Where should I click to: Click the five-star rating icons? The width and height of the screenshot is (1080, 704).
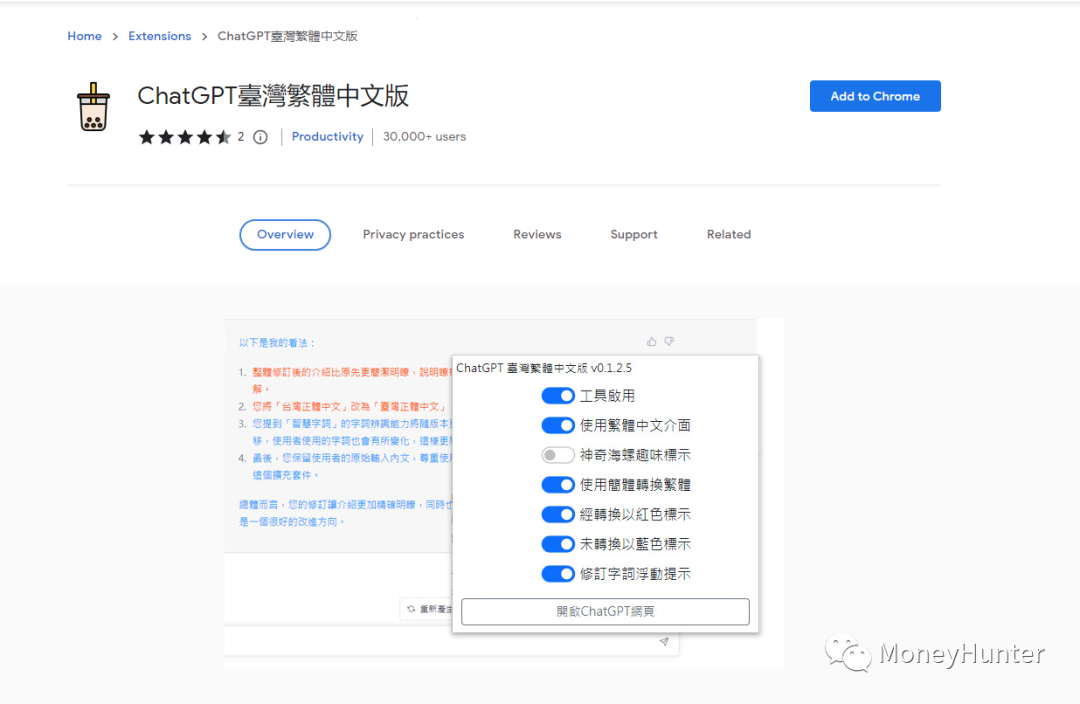point(185,137)
